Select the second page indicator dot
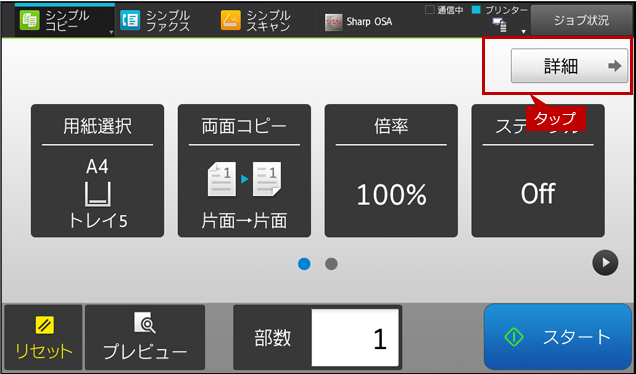The width and height of the screenshot is (636, 374). [x=331, y=264]
